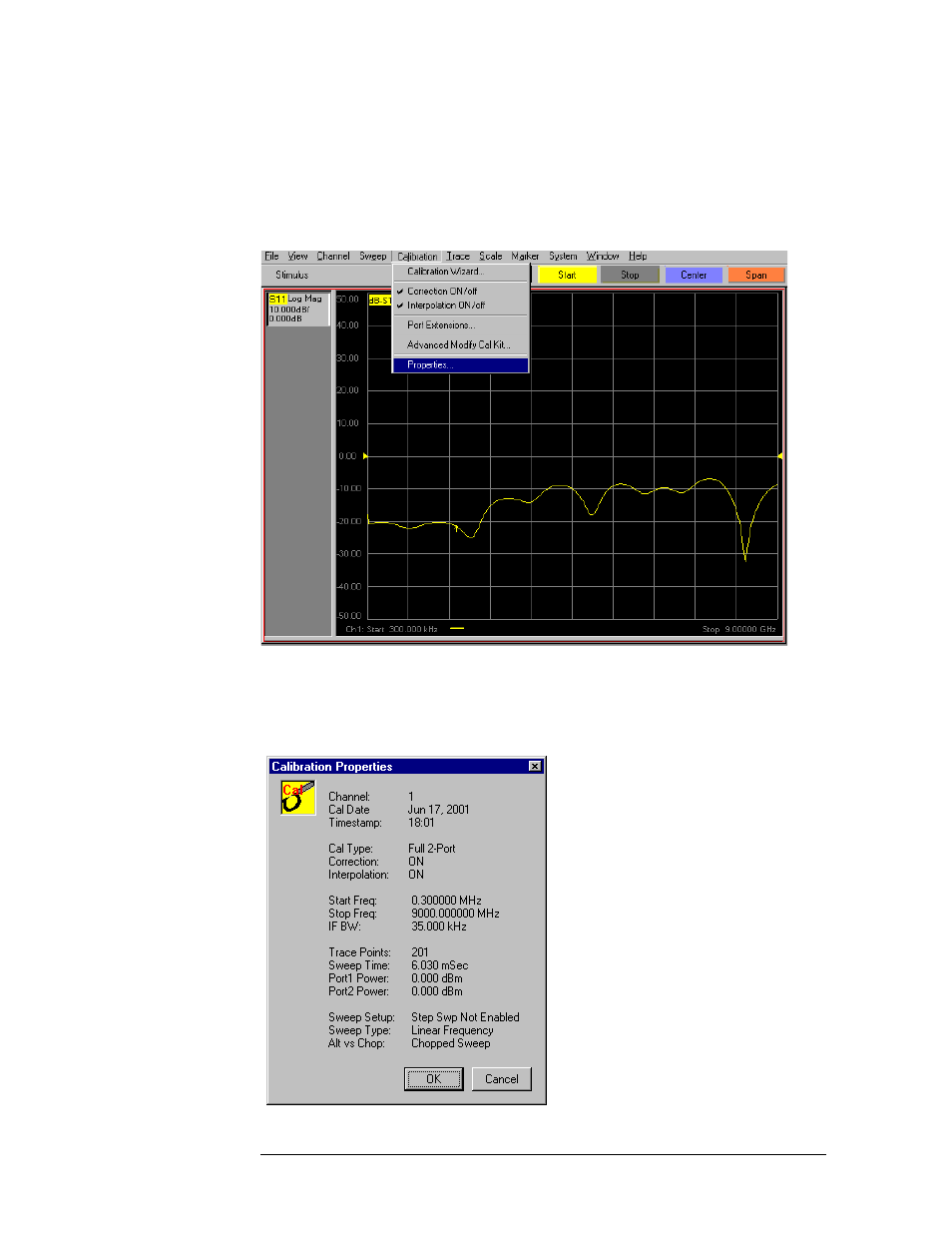Click the Timestamp 18:01 value
The height and width of the screenshot is (1233, 952).
tap(421, 824)
